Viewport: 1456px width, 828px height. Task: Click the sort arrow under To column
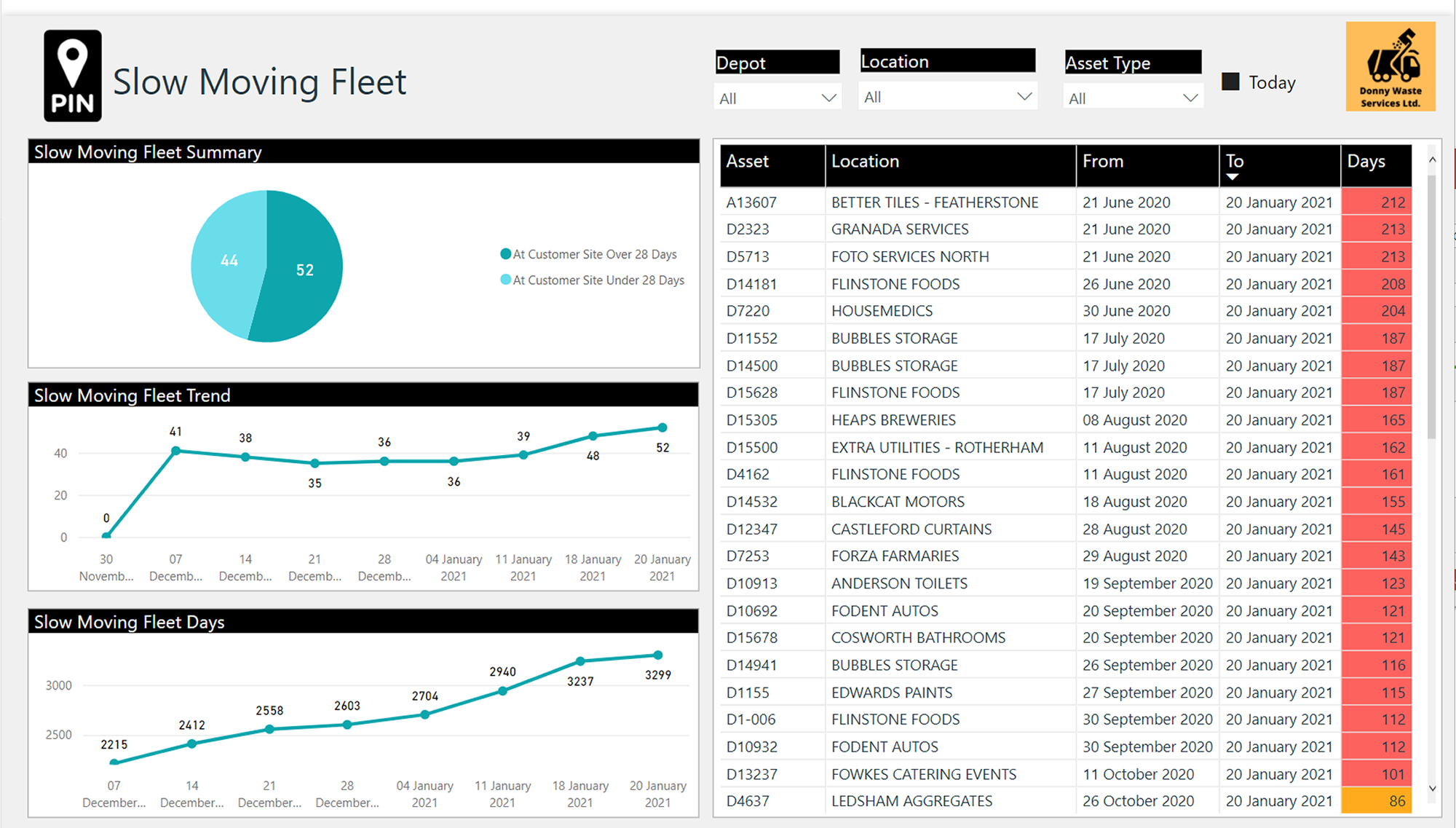[x=1233, y=177]
